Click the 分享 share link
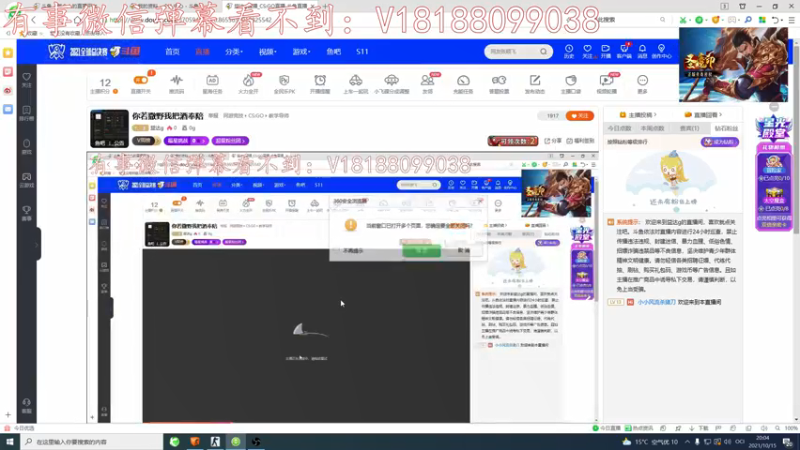The image size is (800, 450). pyautogui.click(x=553, y=141)
